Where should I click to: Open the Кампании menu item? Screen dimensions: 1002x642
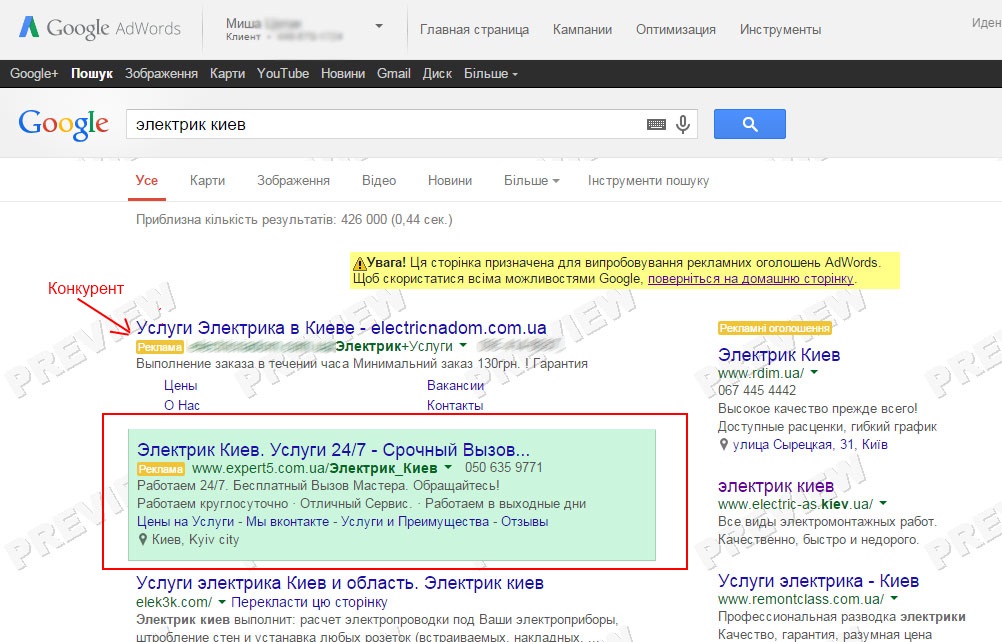[x=582, y=29]
